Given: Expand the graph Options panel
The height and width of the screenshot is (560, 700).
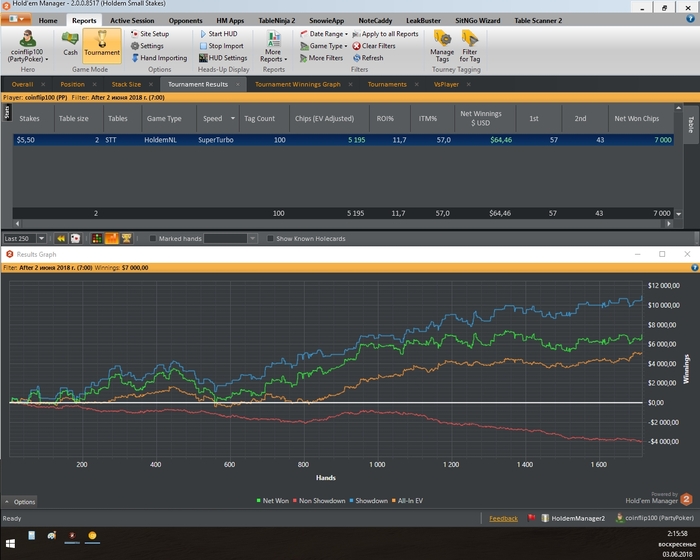Looking at the screenshot, I should pos(20,502).
